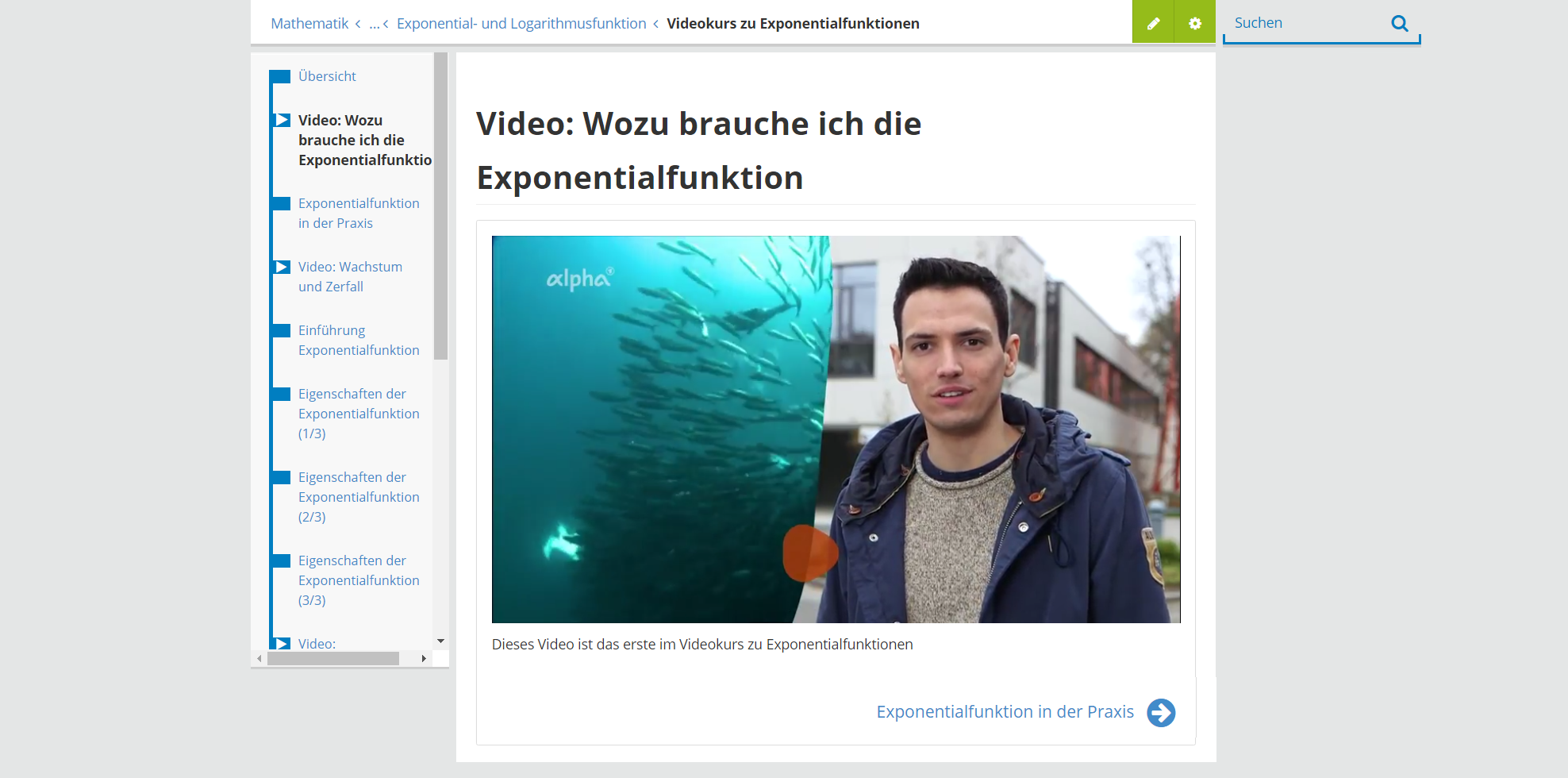Click video icon beside Wozu brauche ich
The image size is (1568, 778).
[282, 120]
